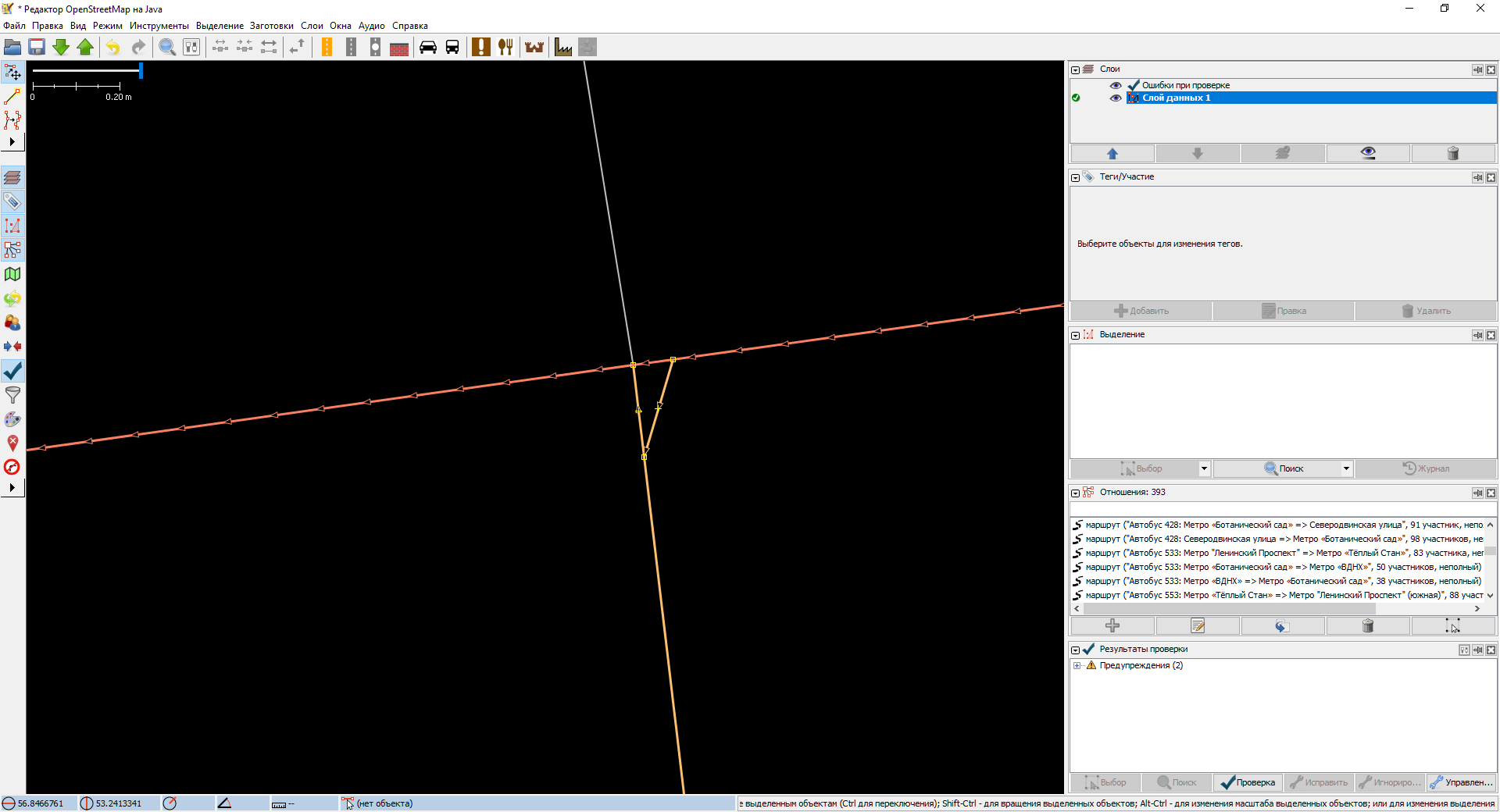Image resolution: width=1500 pixels, height=812 pixels.
Task: Collapse the Слои panel
Action: pyautogui.click(x=1076, y=69)
